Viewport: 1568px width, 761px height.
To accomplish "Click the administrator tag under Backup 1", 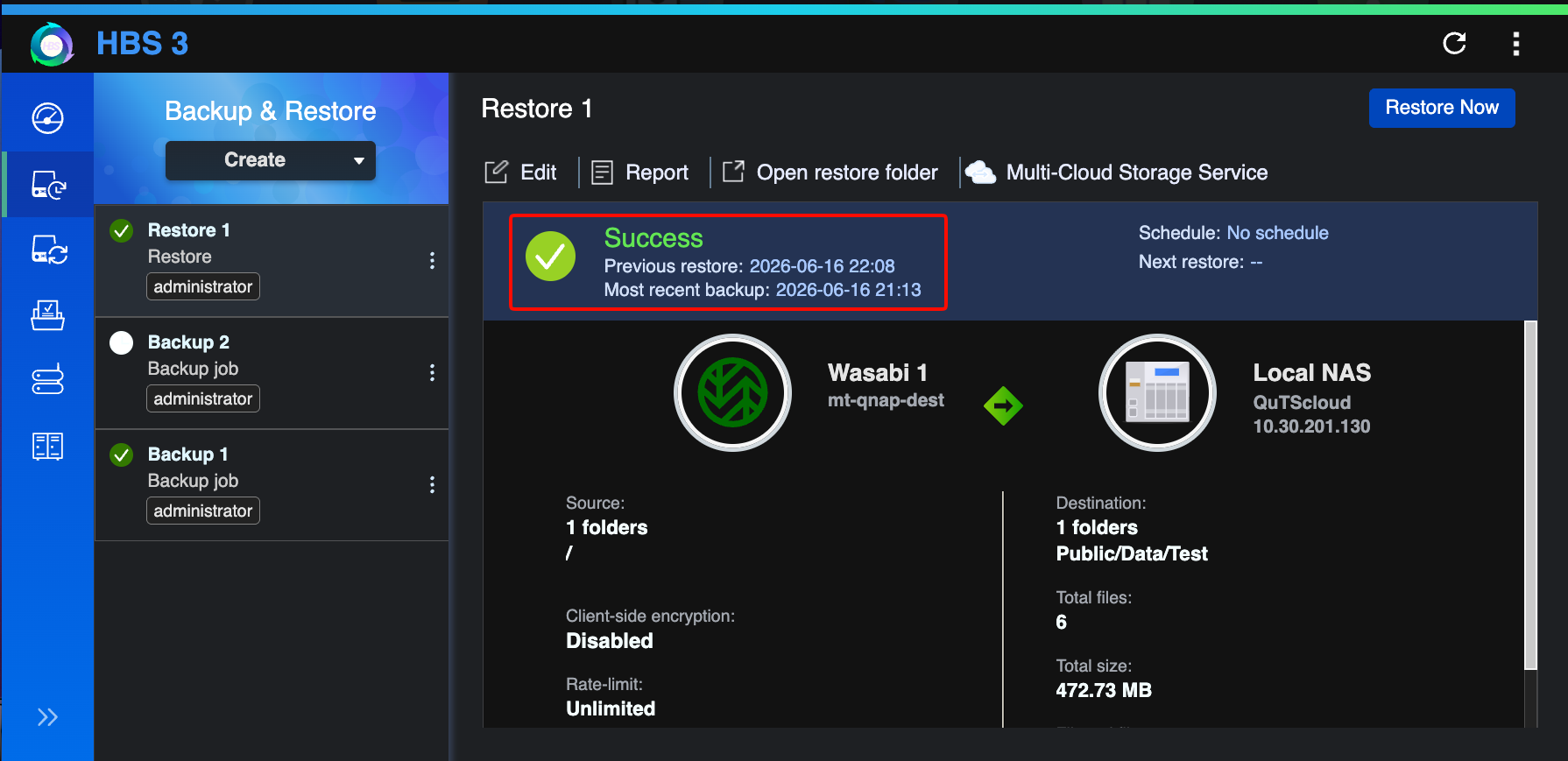I will click(203, 511).
